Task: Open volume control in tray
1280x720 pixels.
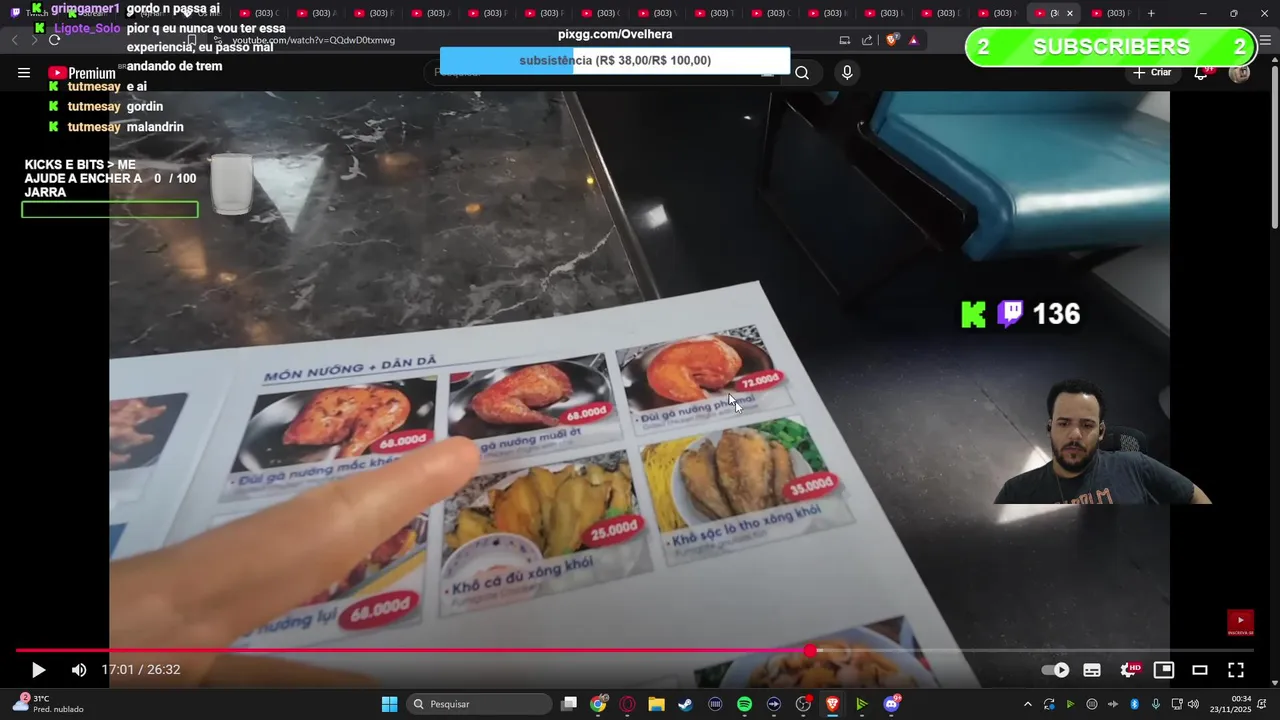Action: click(1193, 704)
